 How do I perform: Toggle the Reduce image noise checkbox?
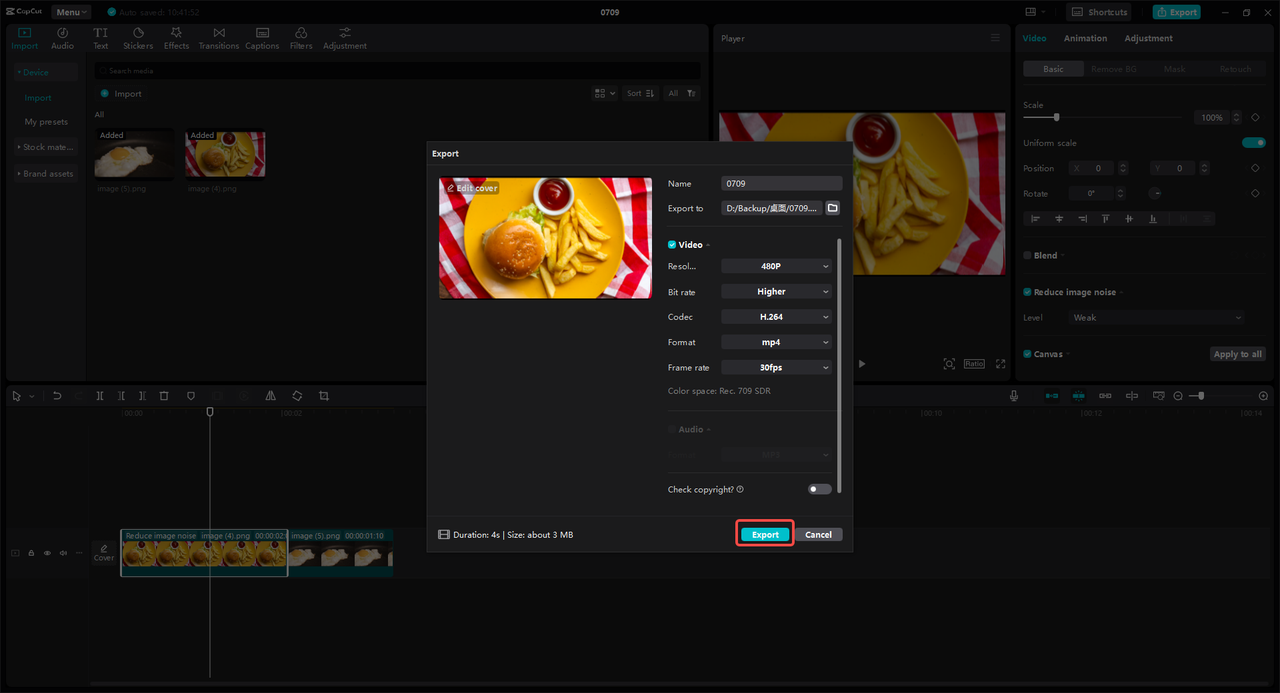coord(1027,292)
